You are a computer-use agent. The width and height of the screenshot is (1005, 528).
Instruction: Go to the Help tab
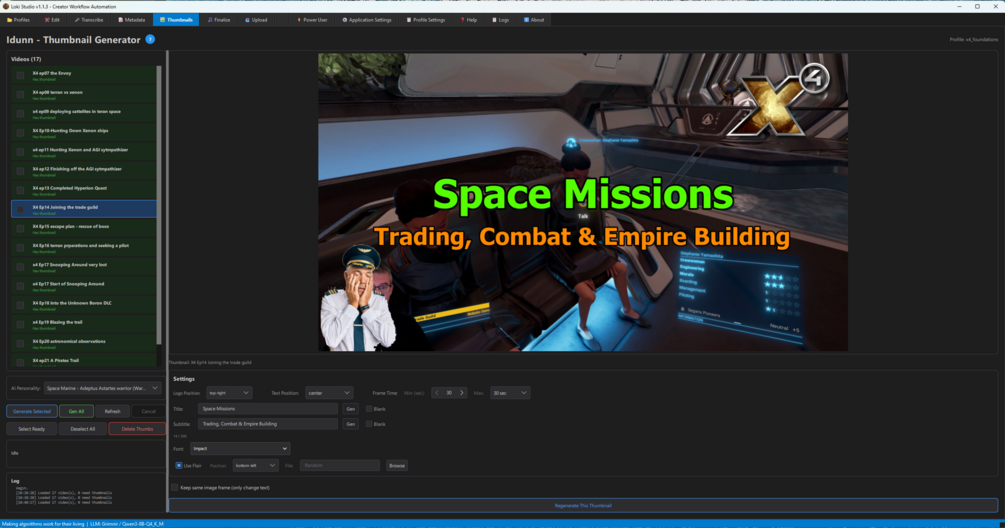click(x=469, y=20)
